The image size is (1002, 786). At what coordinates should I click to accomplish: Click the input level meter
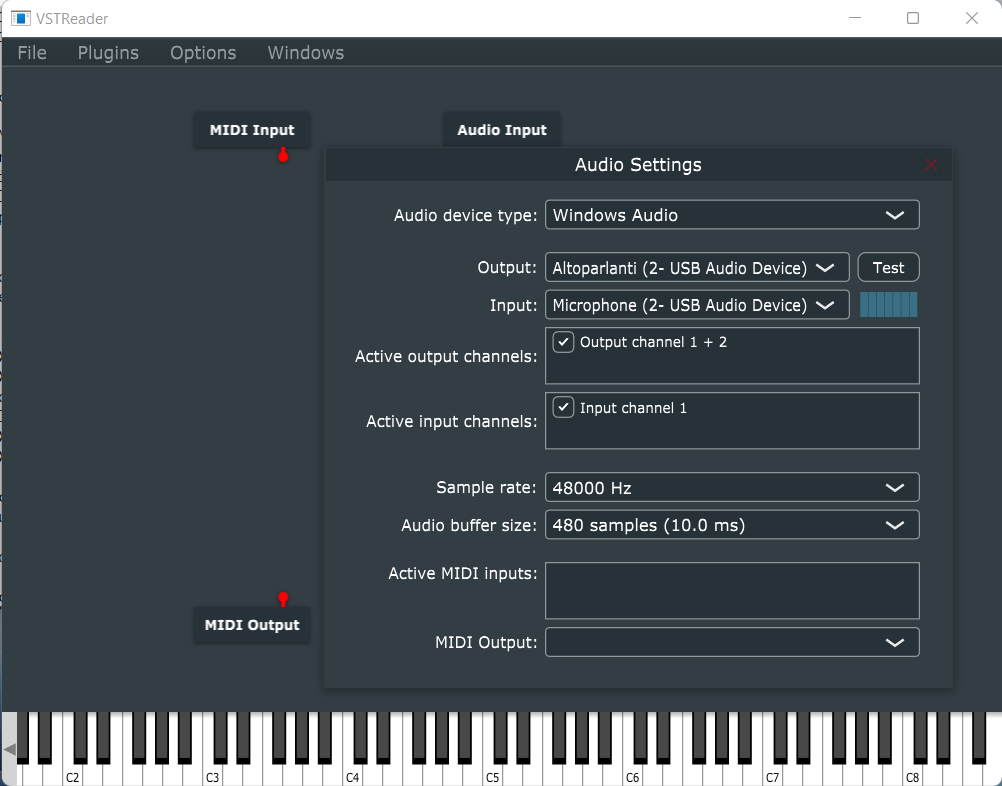pos(888,305)
